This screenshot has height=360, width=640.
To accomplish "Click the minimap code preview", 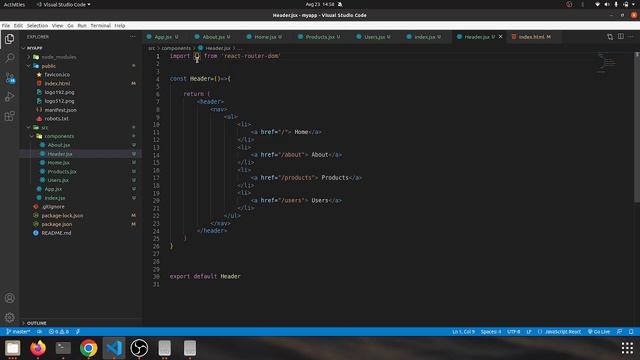I will [608, 63].
